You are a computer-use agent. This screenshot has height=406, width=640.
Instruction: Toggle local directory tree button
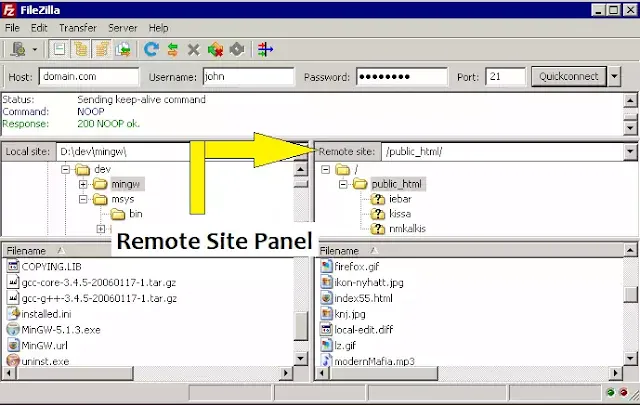coord(80,49)
